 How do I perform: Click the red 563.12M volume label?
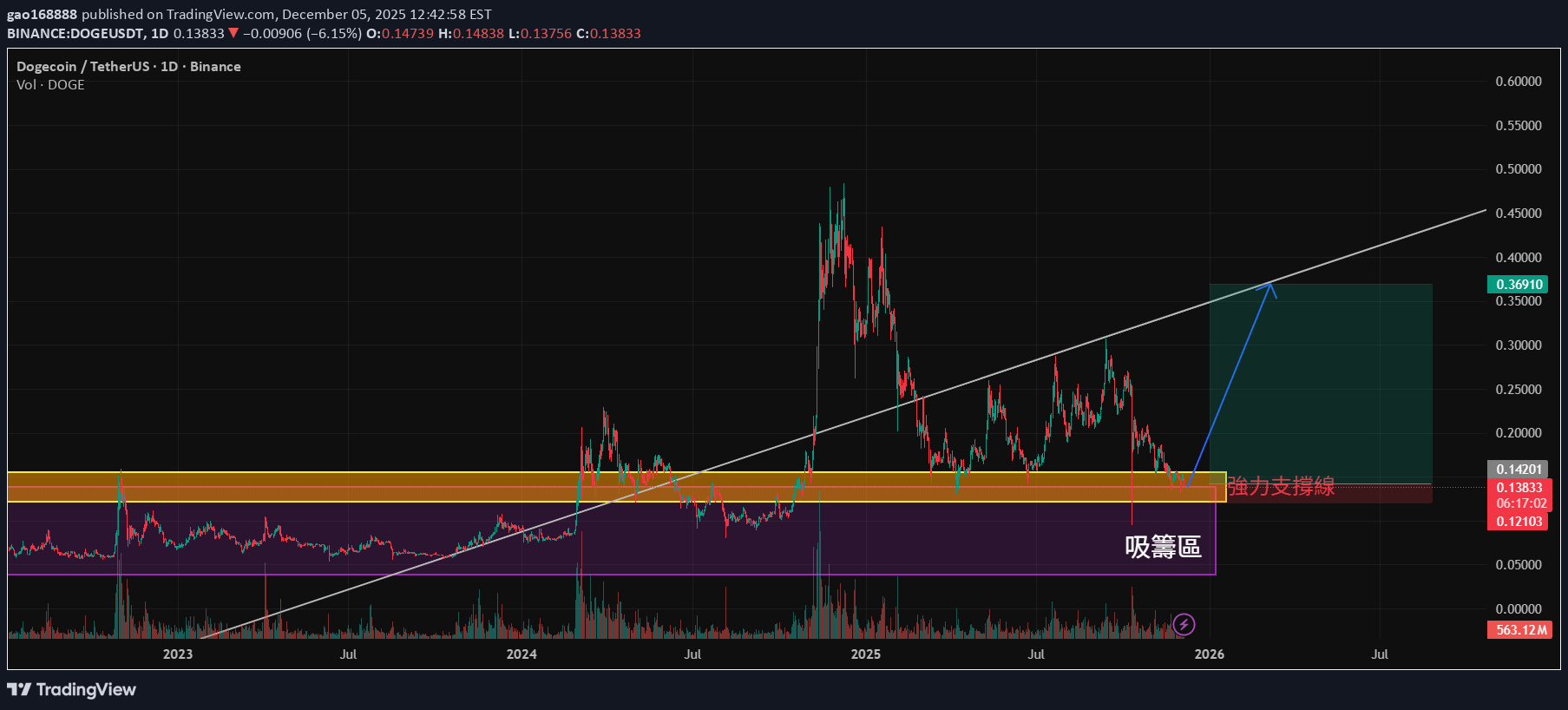click(x=1521, y=630)
